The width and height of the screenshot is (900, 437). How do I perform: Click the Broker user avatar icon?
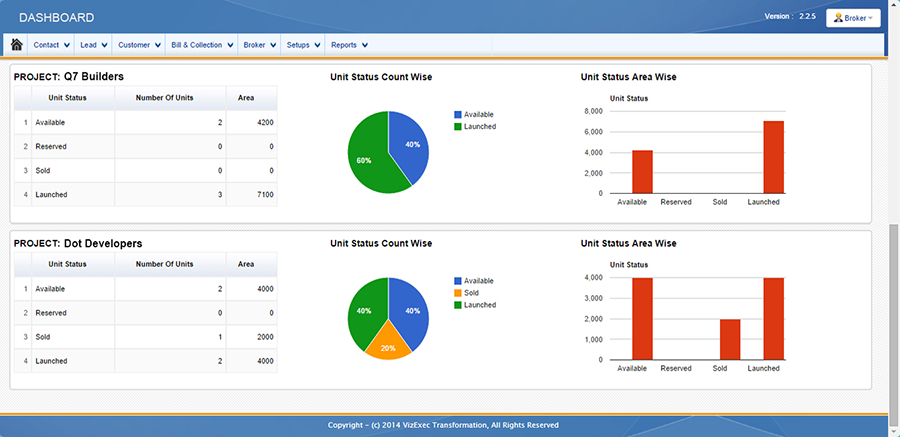click(838, 18)
